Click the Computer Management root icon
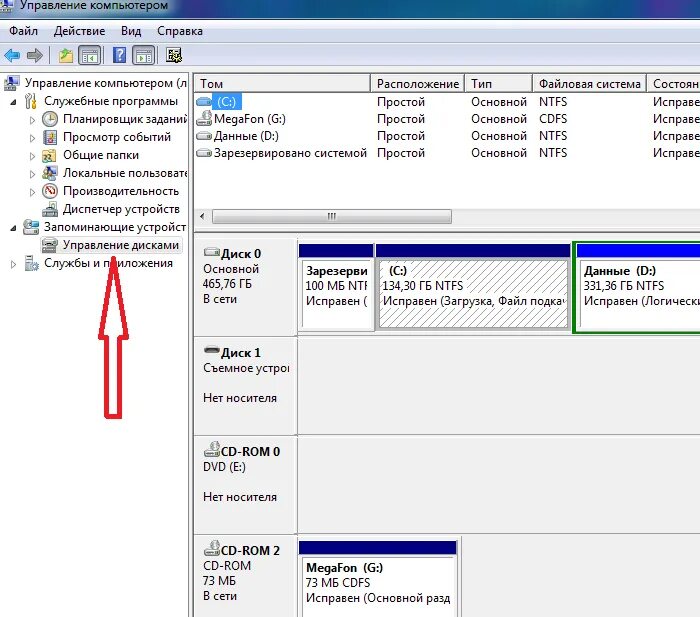The image size is (700, 617). 12,83
